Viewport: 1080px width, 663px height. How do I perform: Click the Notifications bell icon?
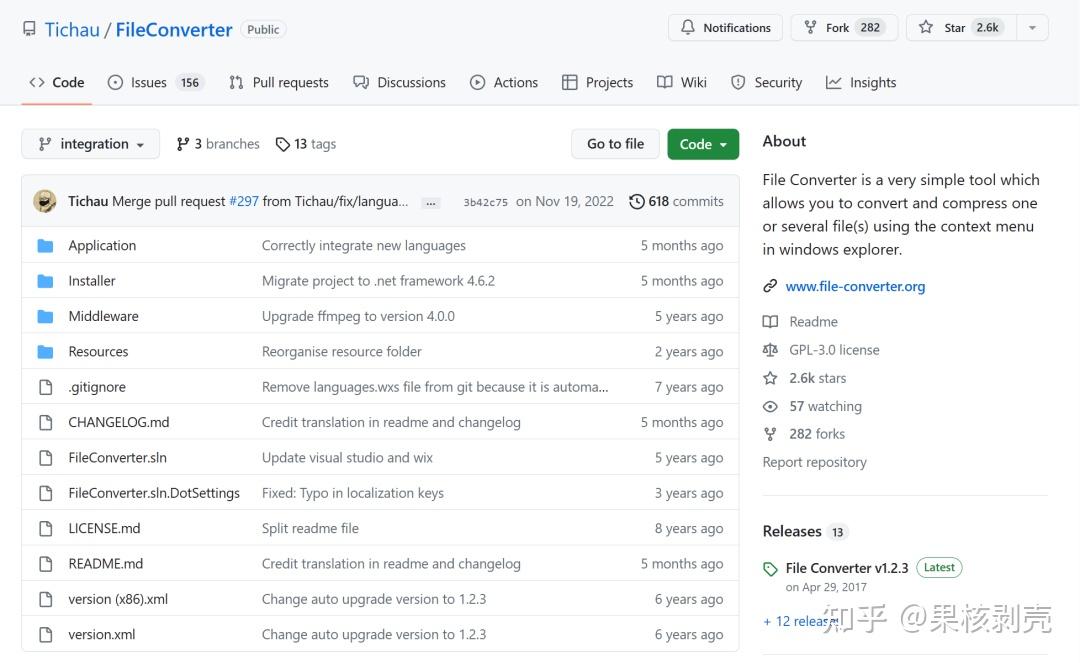688,28
